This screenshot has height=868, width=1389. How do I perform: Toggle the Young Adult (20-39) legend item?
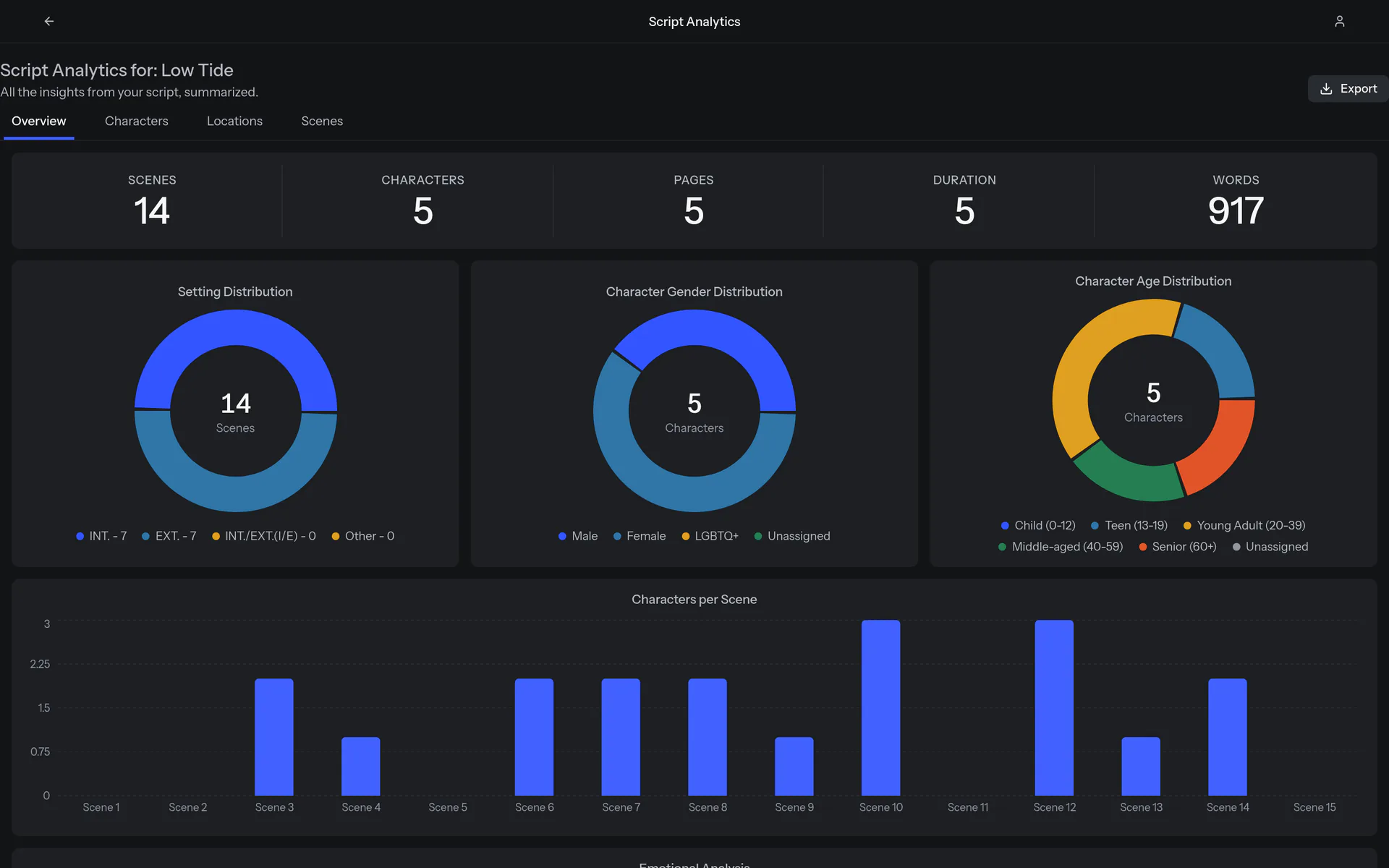click(1244, 526)
